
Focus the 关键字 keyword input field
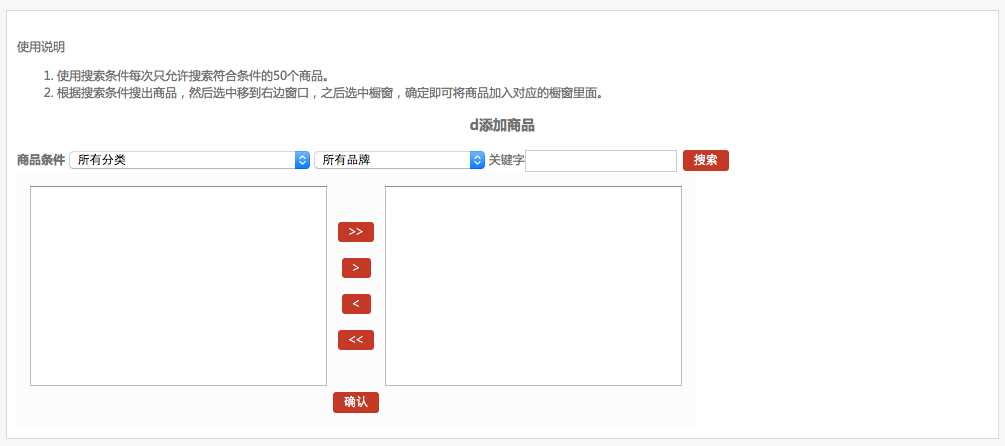click(601, 161)
